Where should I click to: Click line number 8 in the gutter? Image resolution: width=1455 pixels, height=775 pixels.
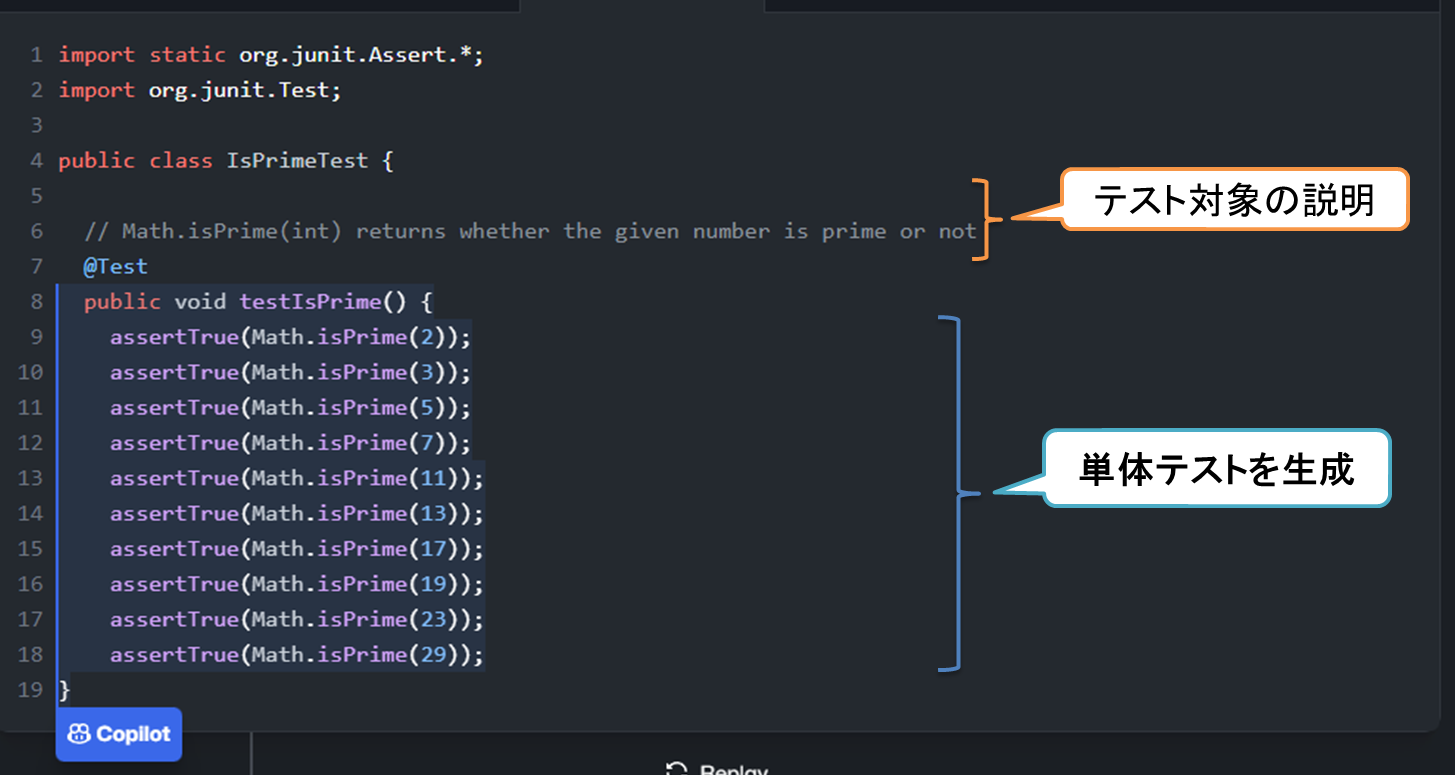pyautogui.click(x=36, y=302)
